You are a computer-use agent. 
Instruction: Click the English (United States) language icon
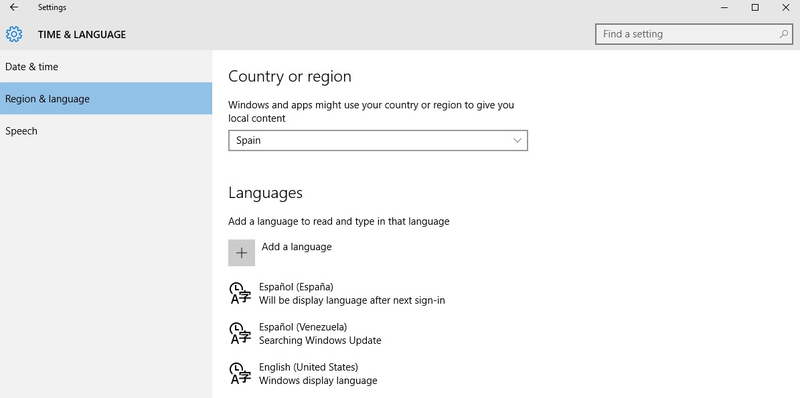pos(240,374)
